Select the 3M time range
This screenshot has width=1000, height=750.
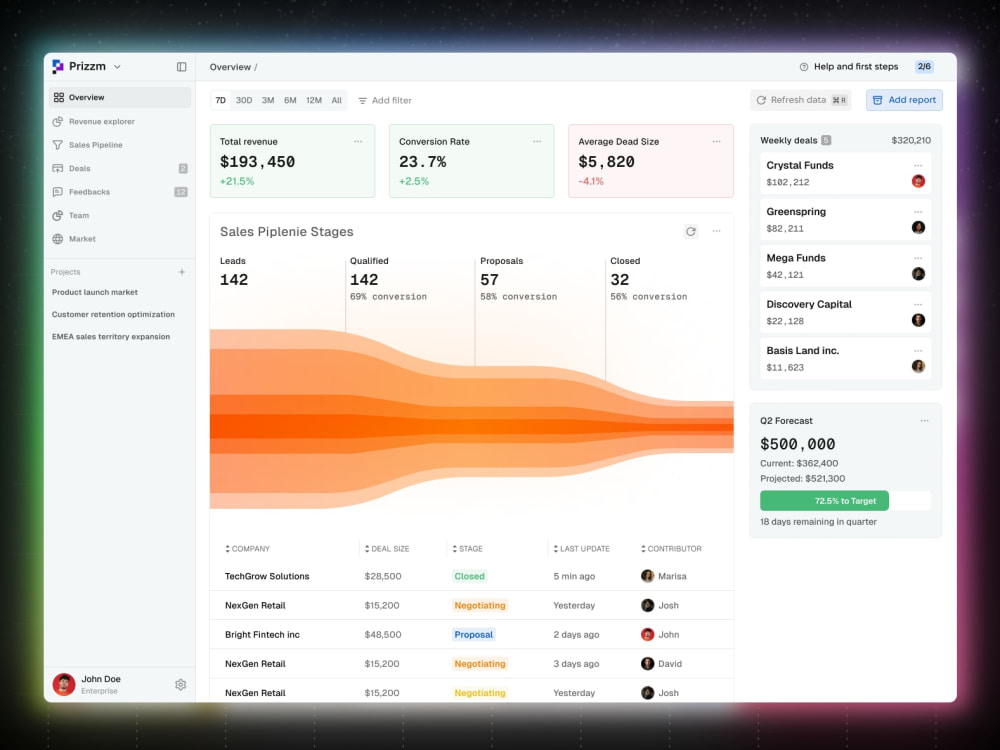(268, 100)
